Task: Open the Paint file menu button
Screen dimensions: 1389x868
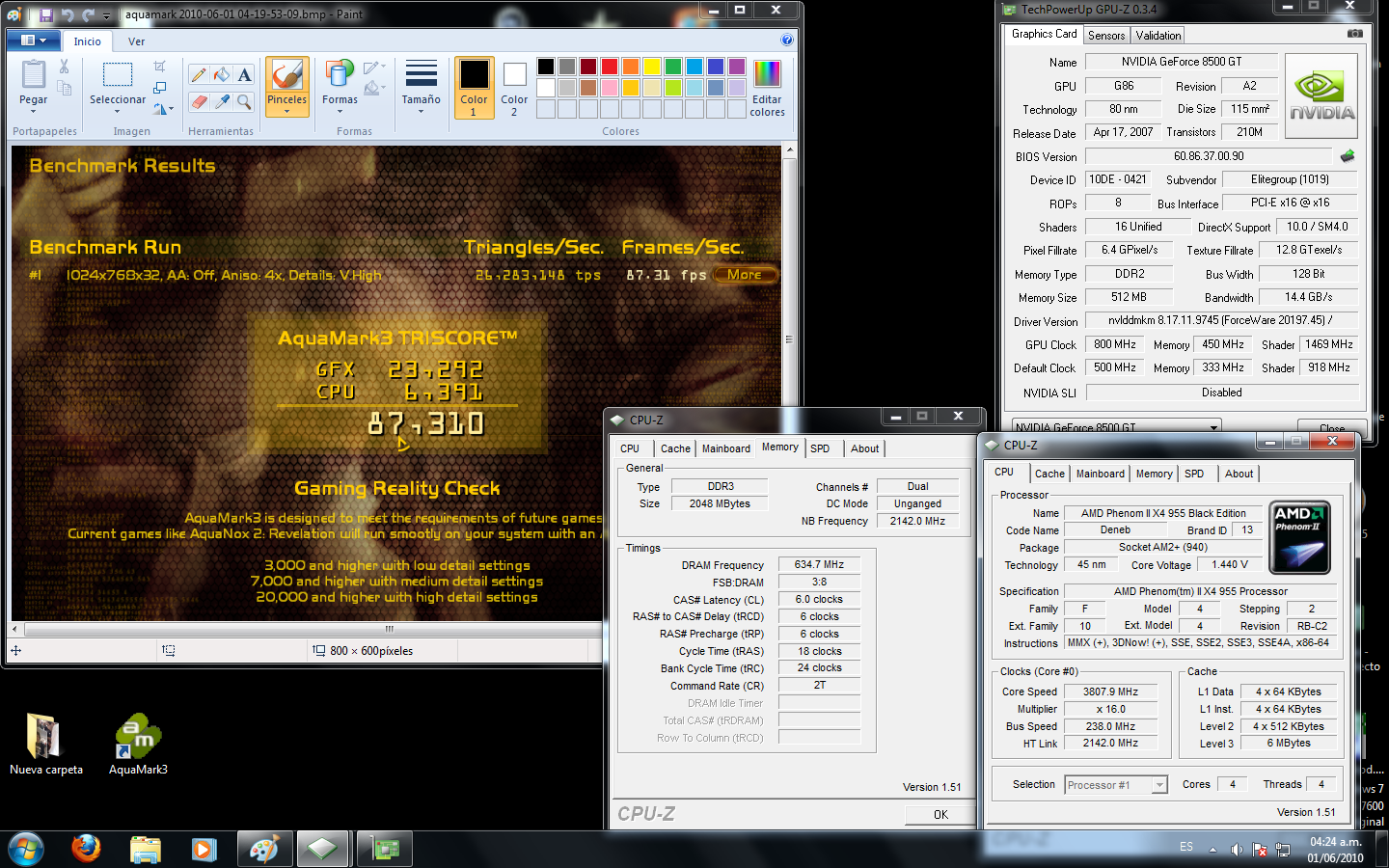Action: [x=33, y=41]
